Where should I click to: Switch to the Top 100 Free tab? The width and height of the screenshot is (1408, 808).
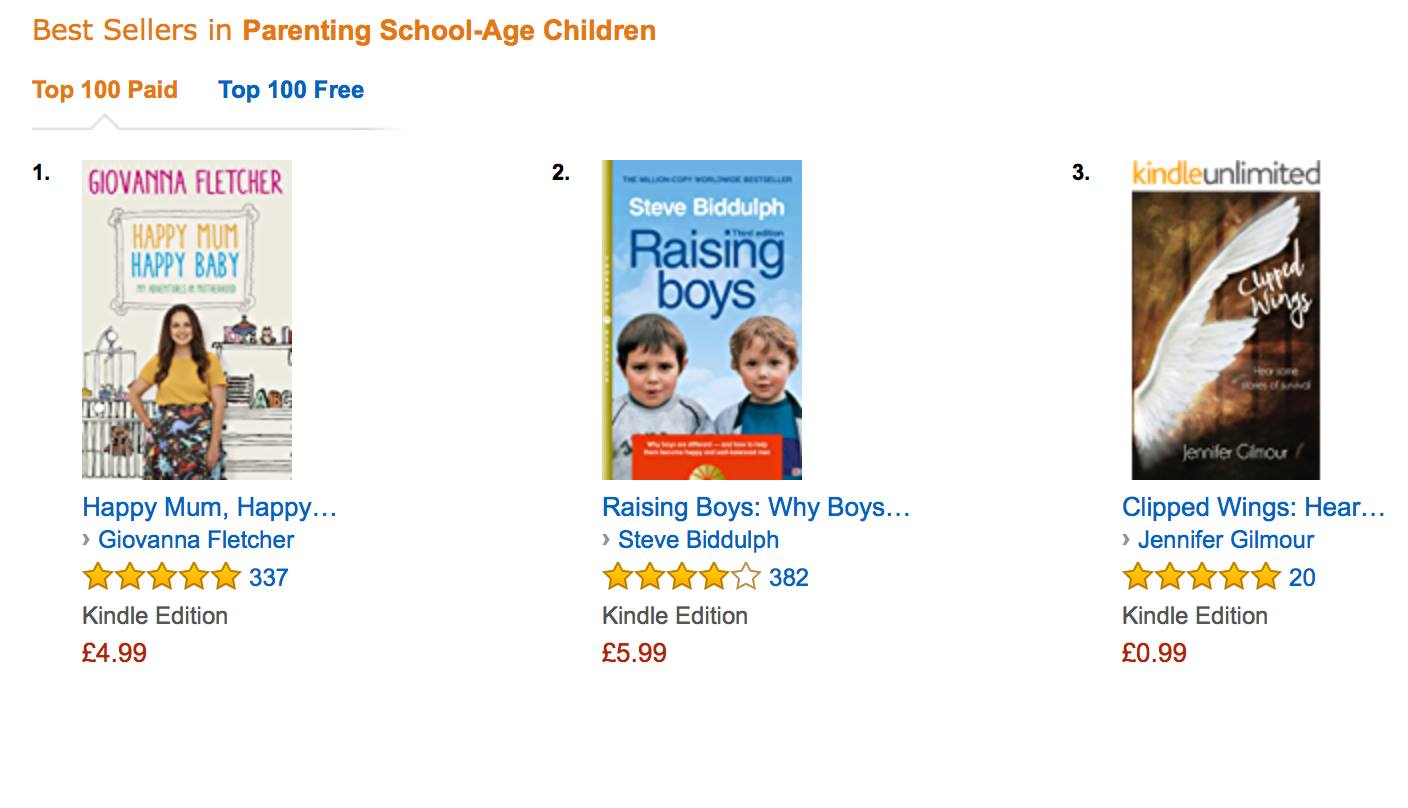click(x=291, y=90)
